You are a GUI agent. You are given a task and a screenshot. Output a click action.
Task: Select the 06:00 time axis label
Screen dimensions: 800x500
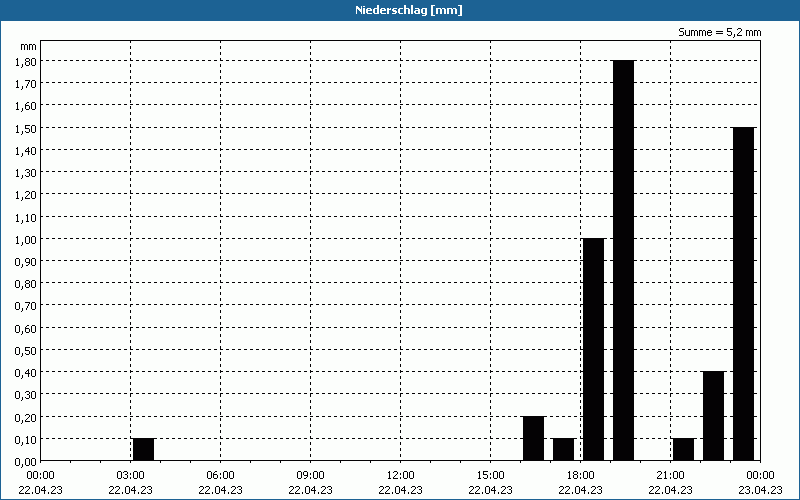(x=220, y=476)
